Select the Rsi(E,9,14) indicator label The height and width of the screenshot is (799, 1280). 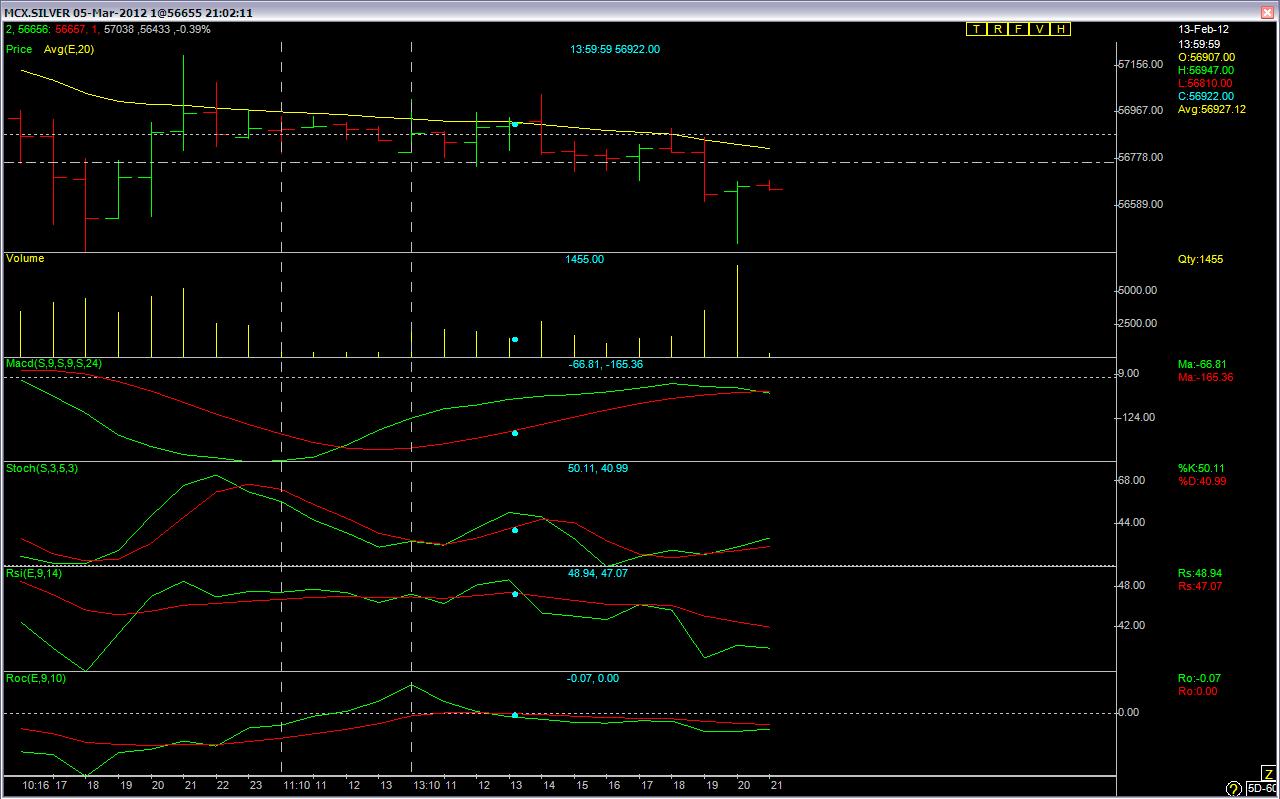tap(35, 572)
